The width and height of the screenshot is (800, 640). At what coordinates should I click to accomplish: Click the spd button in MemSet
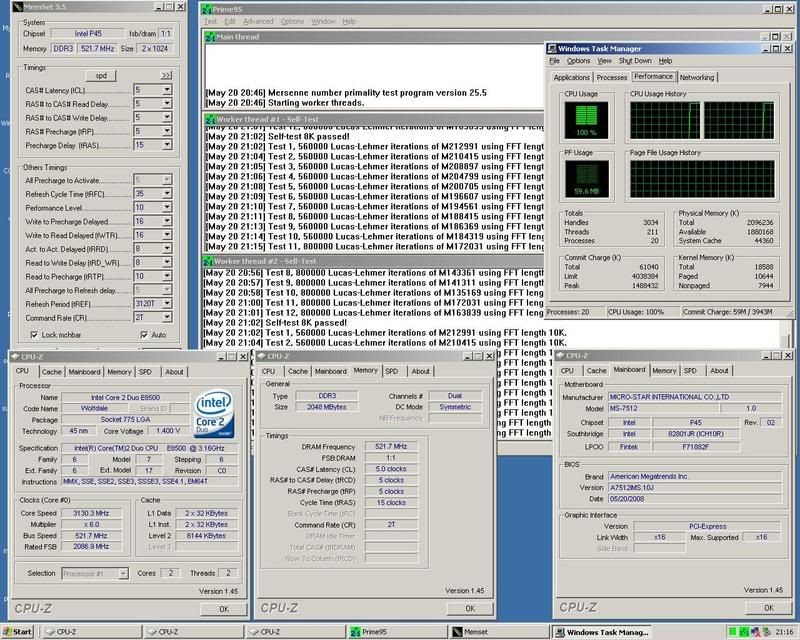tap(101, 75)
